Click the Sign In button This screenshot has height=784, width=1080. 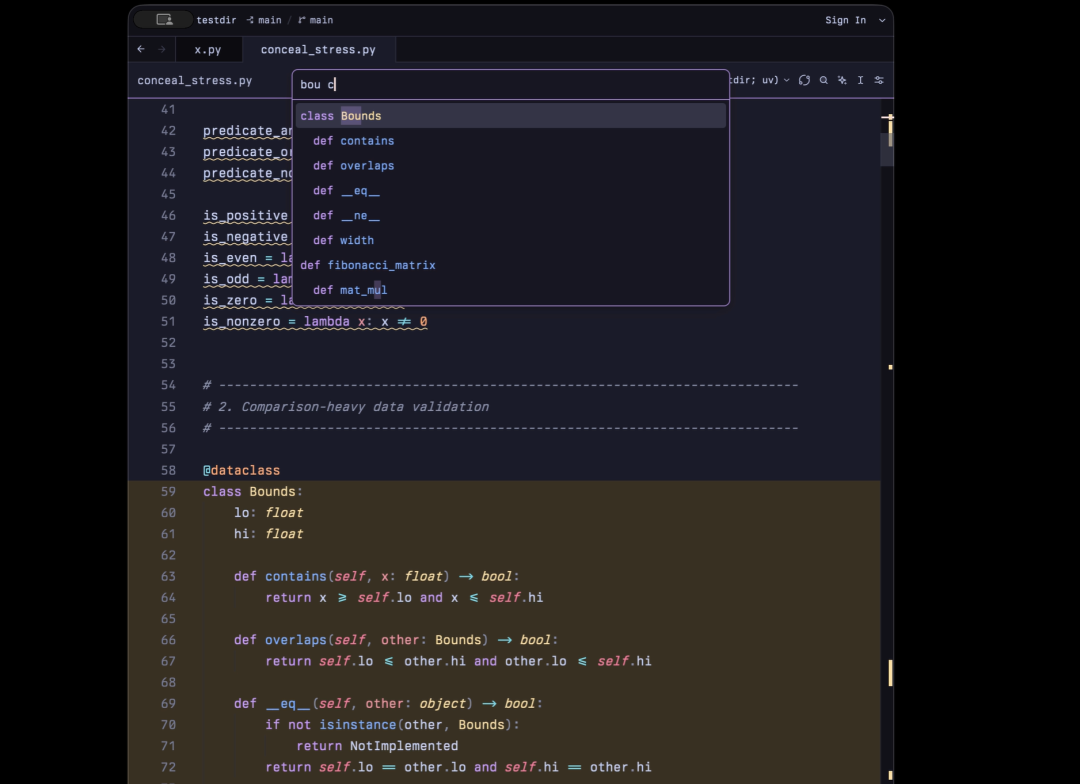845,20
